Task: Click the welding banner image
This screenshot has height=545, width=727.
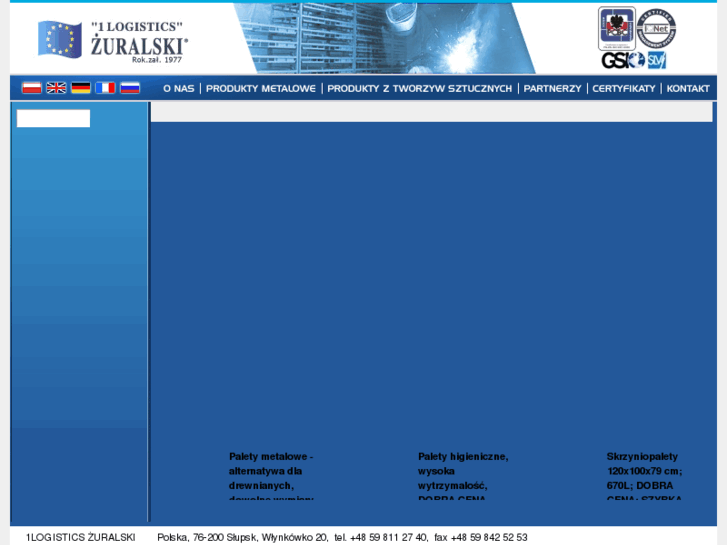Action: click(x=384, y=38)
